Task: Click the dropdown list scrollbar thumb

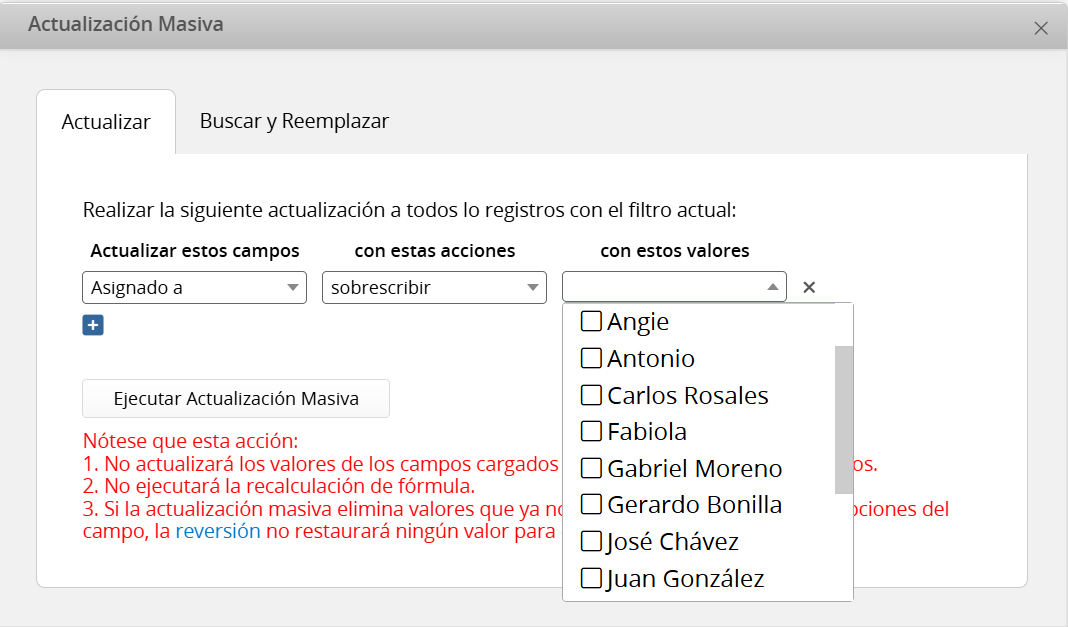Action: click(844, 419)
